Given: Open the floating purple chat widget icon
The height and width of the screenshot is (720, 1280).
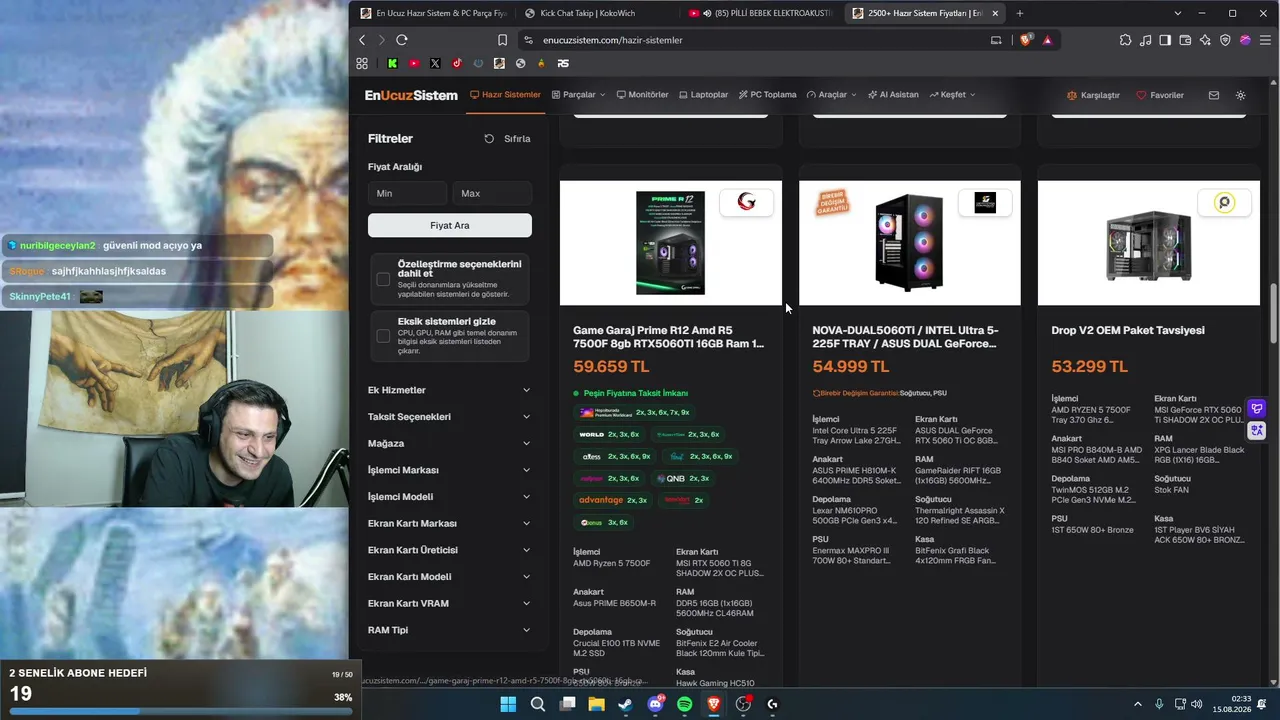Looking at the screenshot, I should pos(1257,408).
